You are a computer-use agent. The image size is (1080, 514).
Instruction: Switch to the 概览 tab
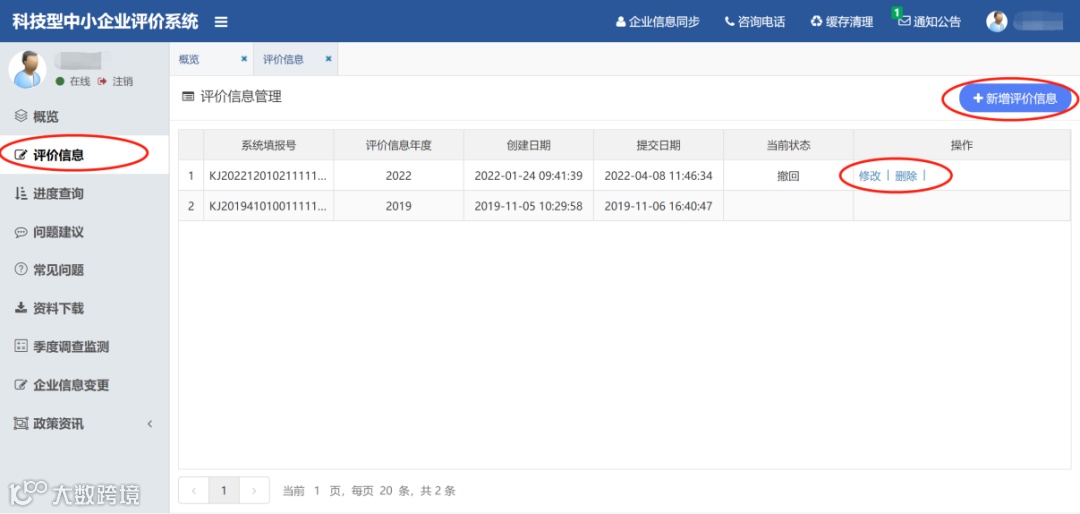pyautogui.click(x=189, y=59)
